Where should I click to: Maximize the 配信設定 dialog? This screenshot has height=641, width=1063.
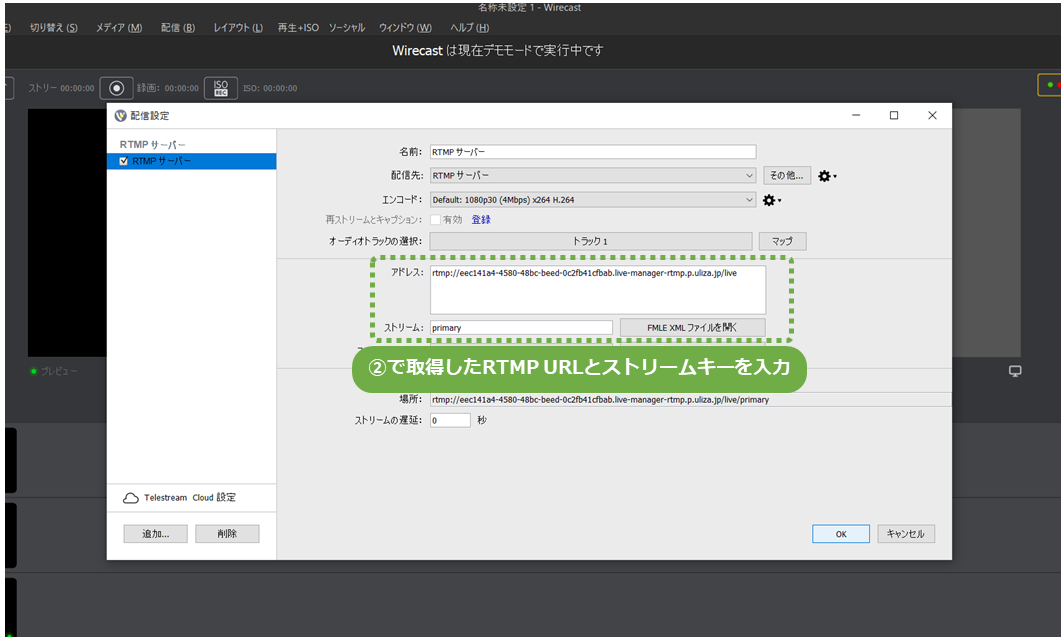894,116
